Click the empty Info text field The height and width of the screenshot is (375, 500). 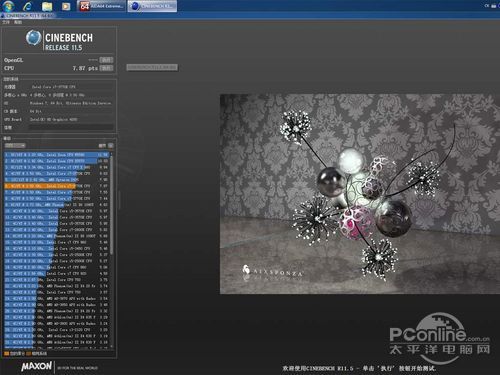71,127
